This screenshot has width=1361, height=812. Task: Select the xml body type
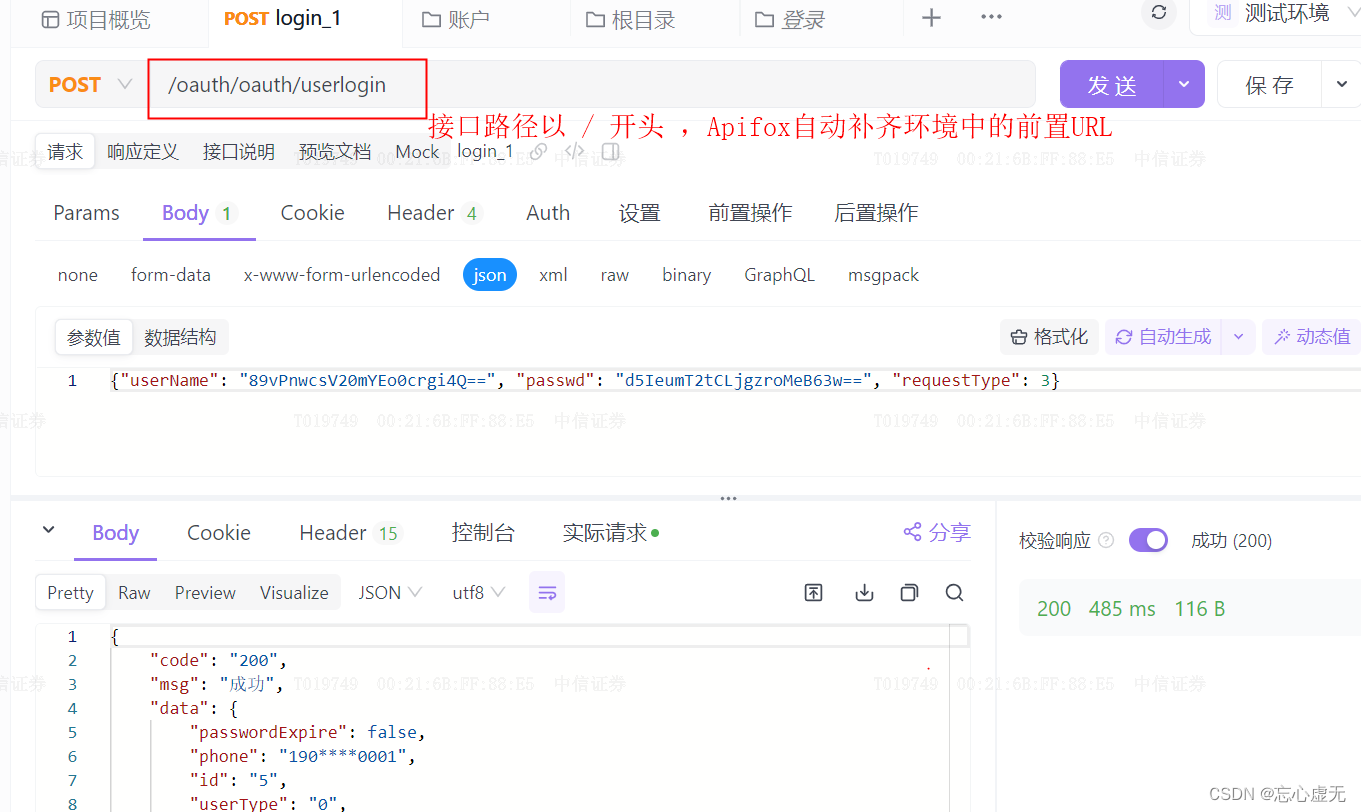point(553,275)
